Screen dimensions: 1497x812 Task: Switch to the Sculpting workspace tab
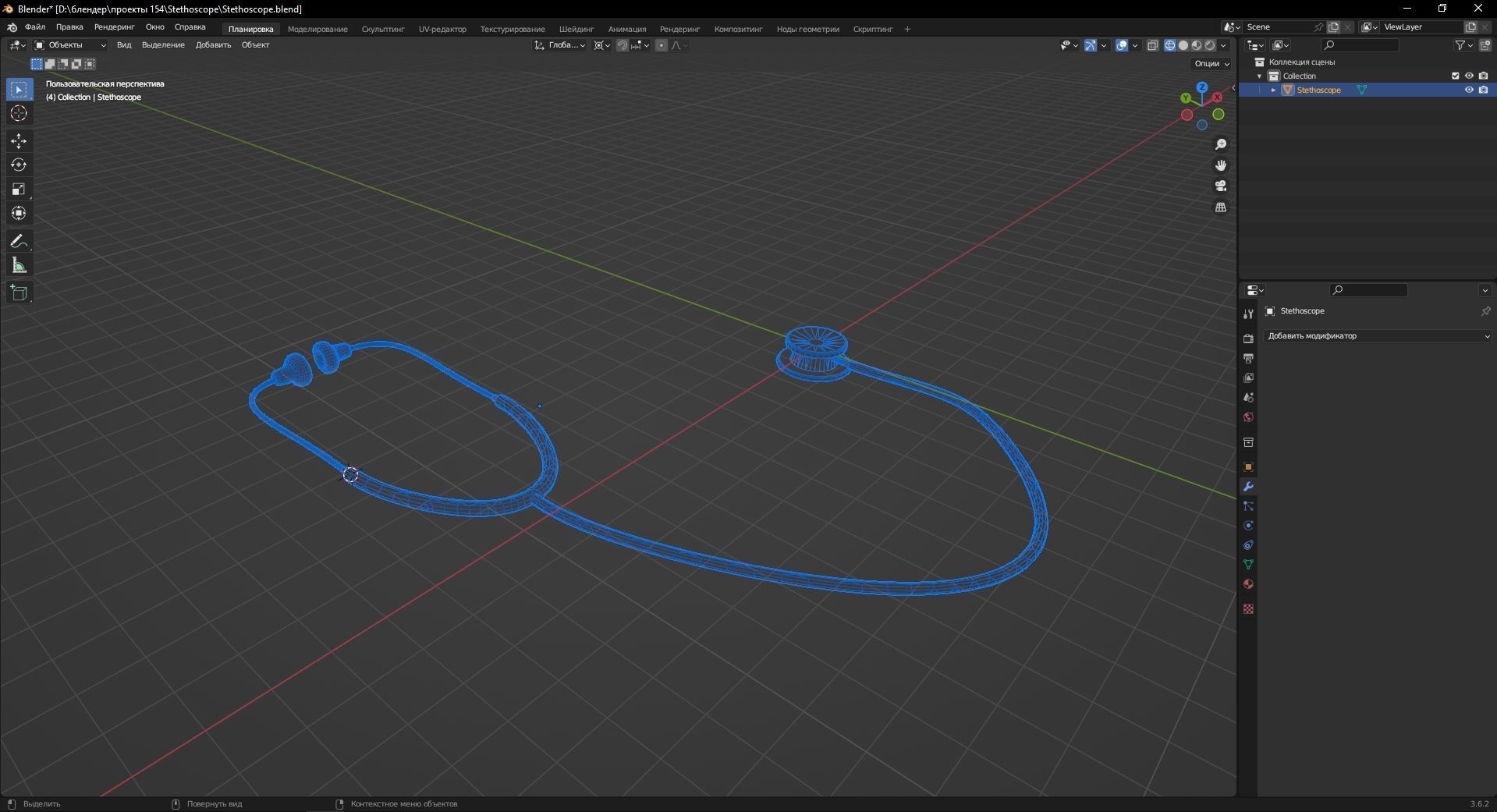coord(383,29)
